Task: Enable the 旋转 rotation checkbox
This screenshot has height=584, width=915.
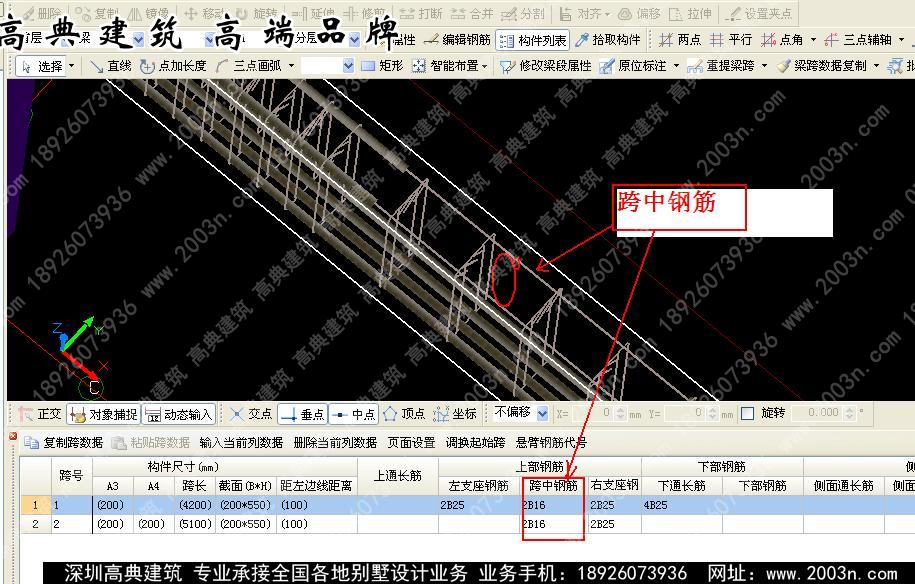Action: pos(748,413)
